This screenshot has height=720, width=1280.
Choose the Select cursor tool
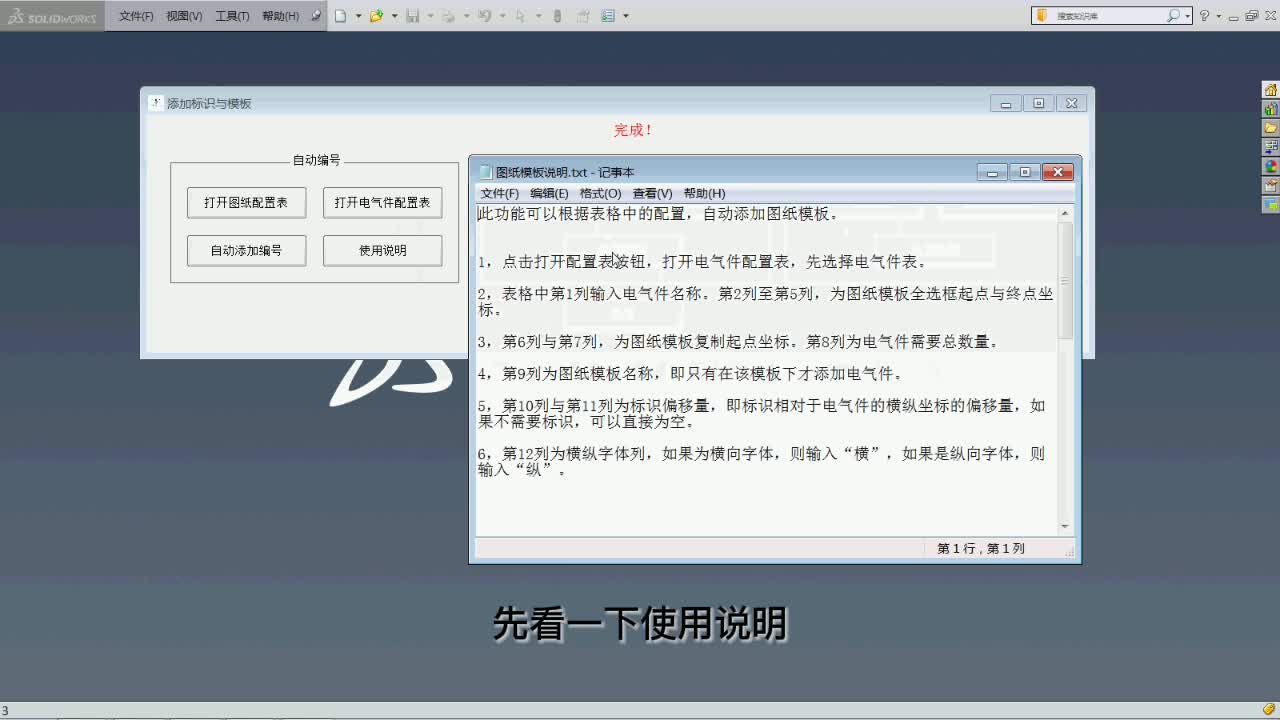pos(520,16)
